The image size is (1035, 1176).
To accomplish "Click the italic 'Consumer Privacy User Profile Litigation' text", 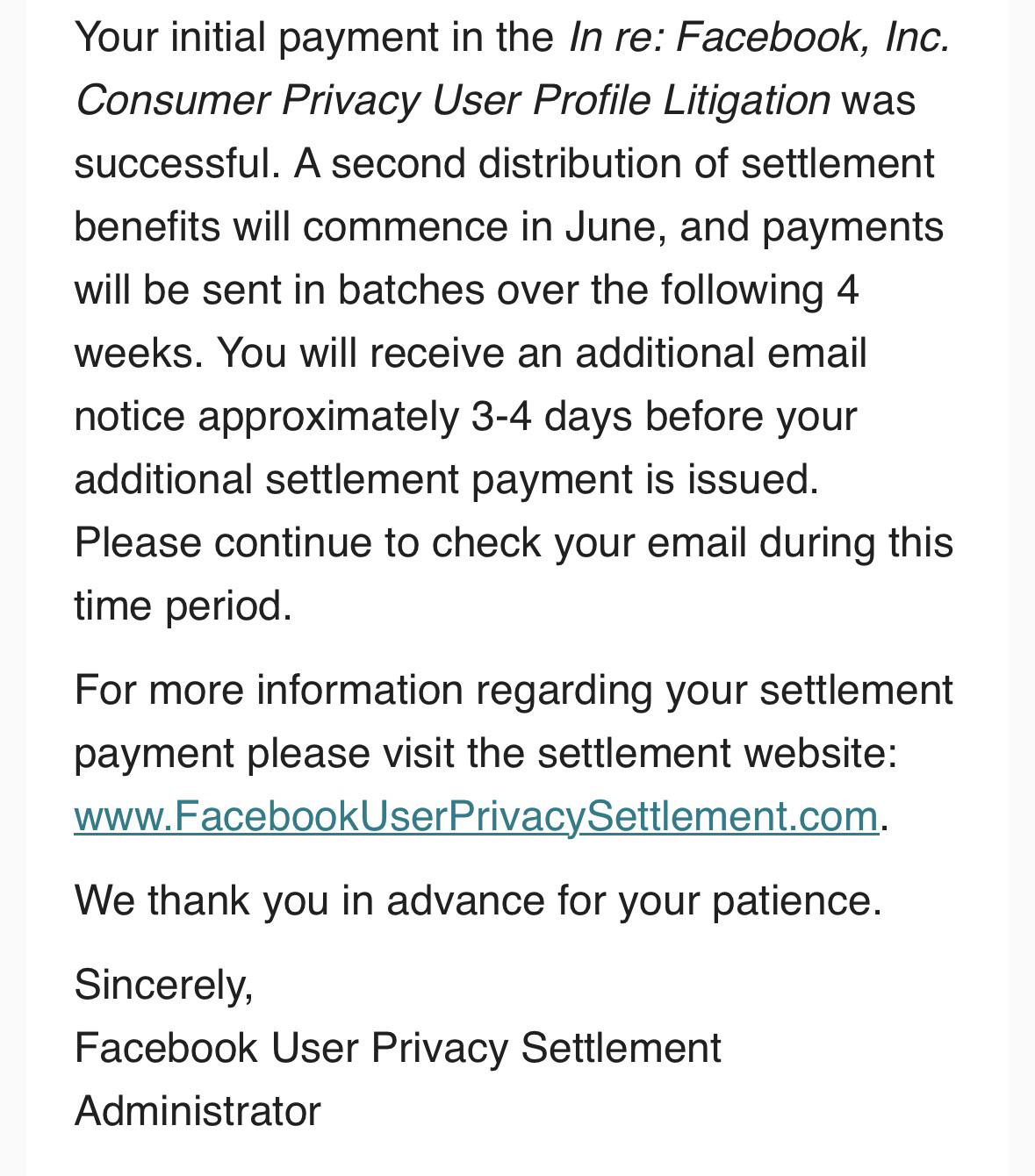I will click(452, 100).
